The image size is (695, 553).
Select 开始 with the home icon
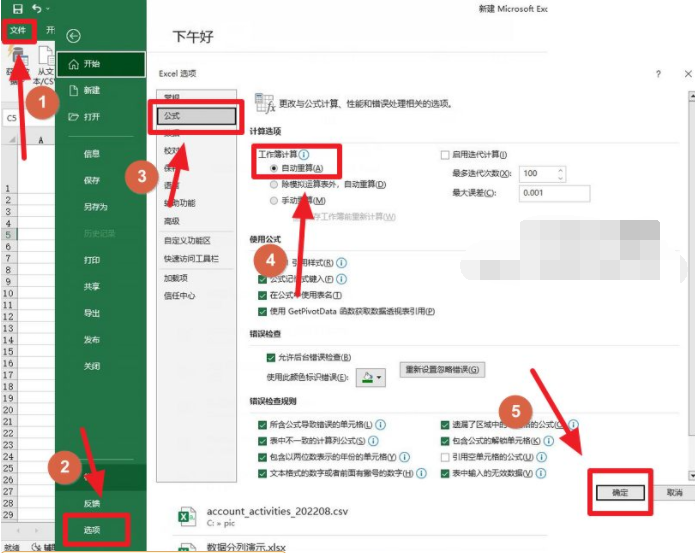click(101, 64)
